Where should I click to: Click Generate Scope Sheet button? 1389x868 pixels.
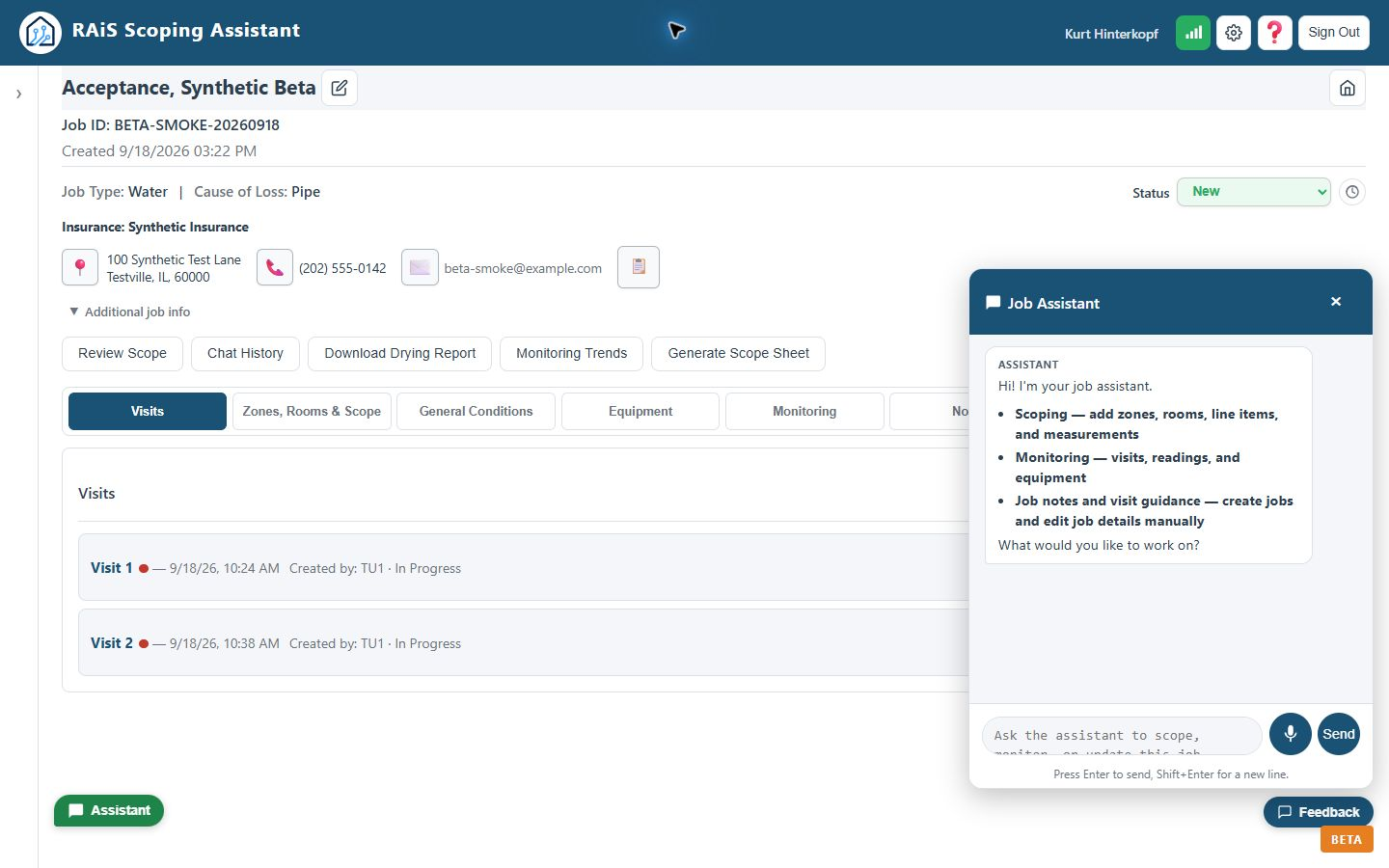point(739,353)
